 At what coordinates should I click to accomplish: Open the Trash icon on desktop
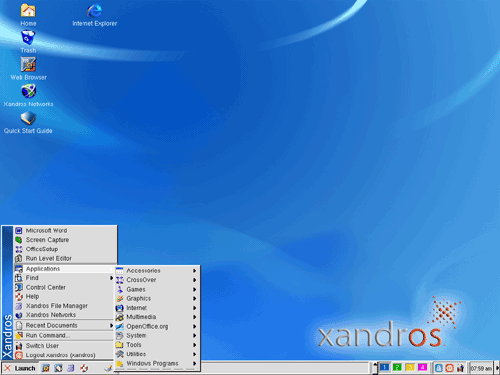pos(28,42)
